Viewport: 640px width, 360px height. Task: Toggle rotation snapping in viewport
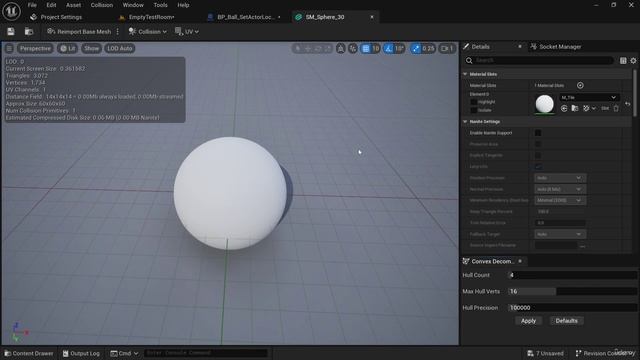pyautogui.click(x=389, y=49)
